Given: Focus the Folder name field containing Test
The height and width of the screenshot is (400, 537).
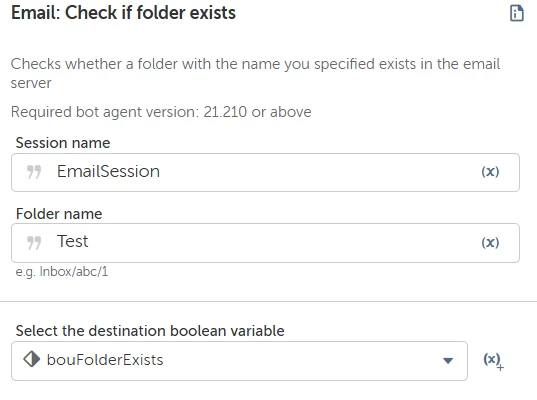Looking at the screenshot, I should (x=265, y=243).
